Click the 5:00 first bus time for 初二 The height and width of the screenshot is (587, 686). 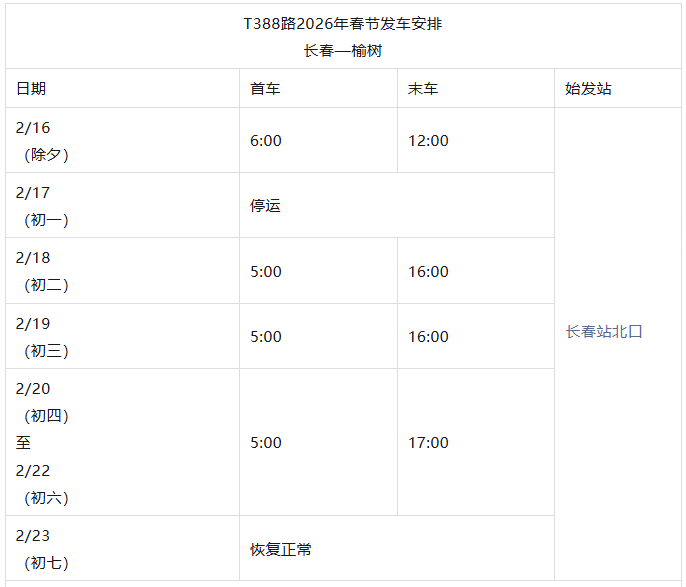[266, 272]
